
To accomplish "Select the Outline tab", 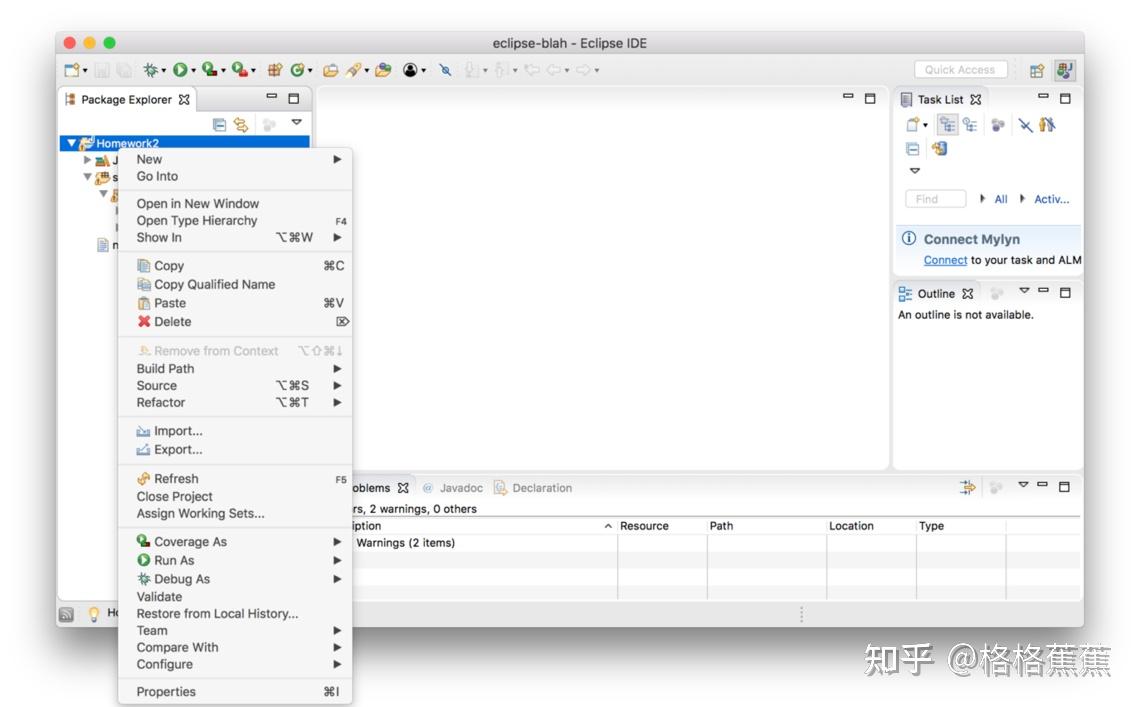I will point(936,294).
